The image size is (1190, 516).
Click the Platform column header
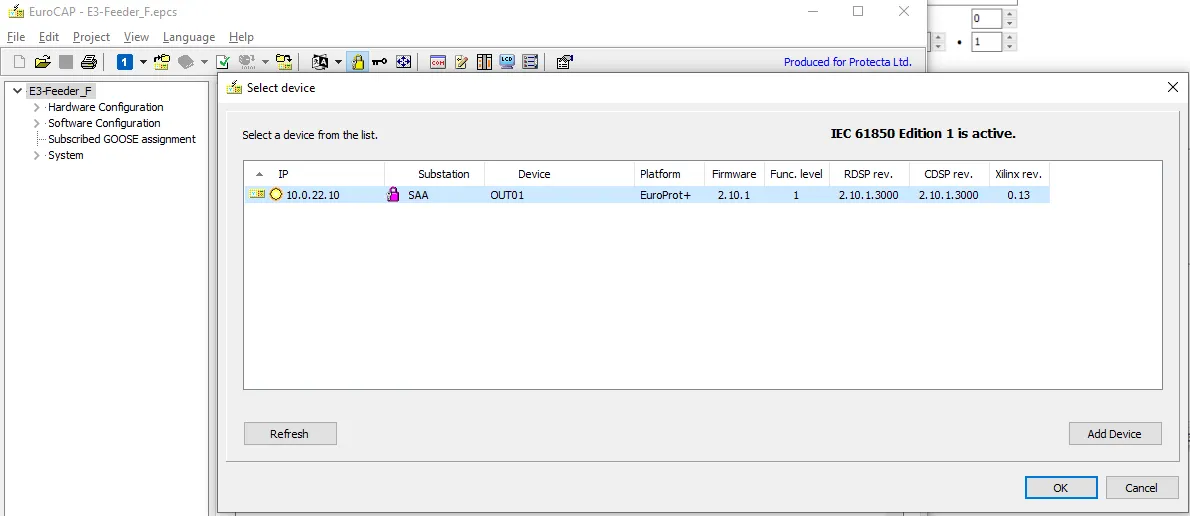(669, 174)
